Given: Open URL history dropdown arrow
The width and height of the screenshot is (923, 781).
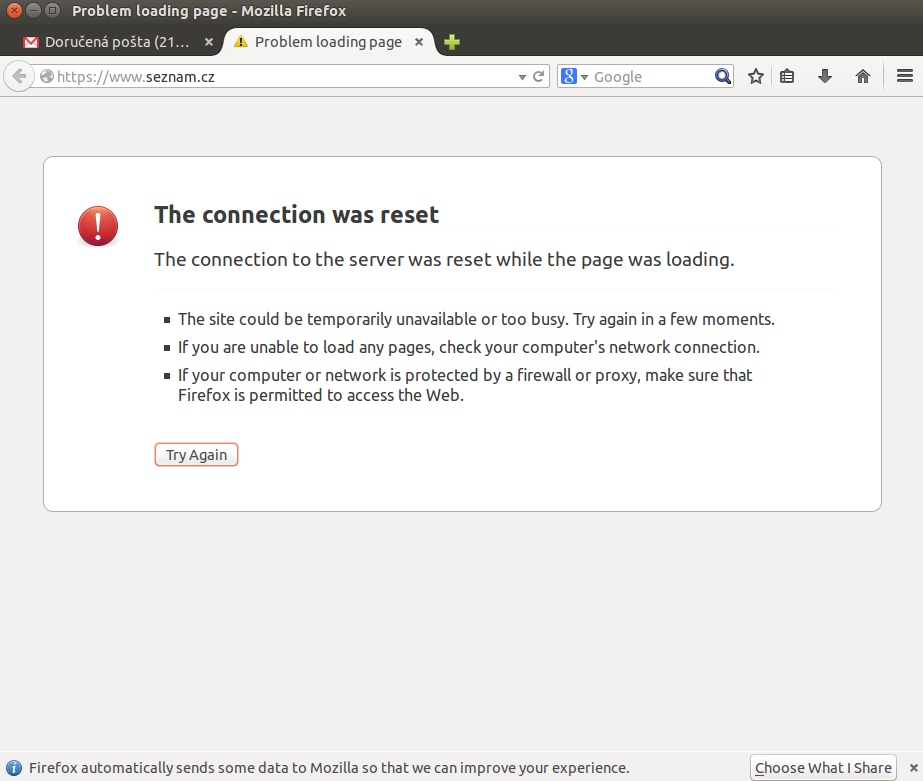Looking at the screenshot, I should (522, 77).
